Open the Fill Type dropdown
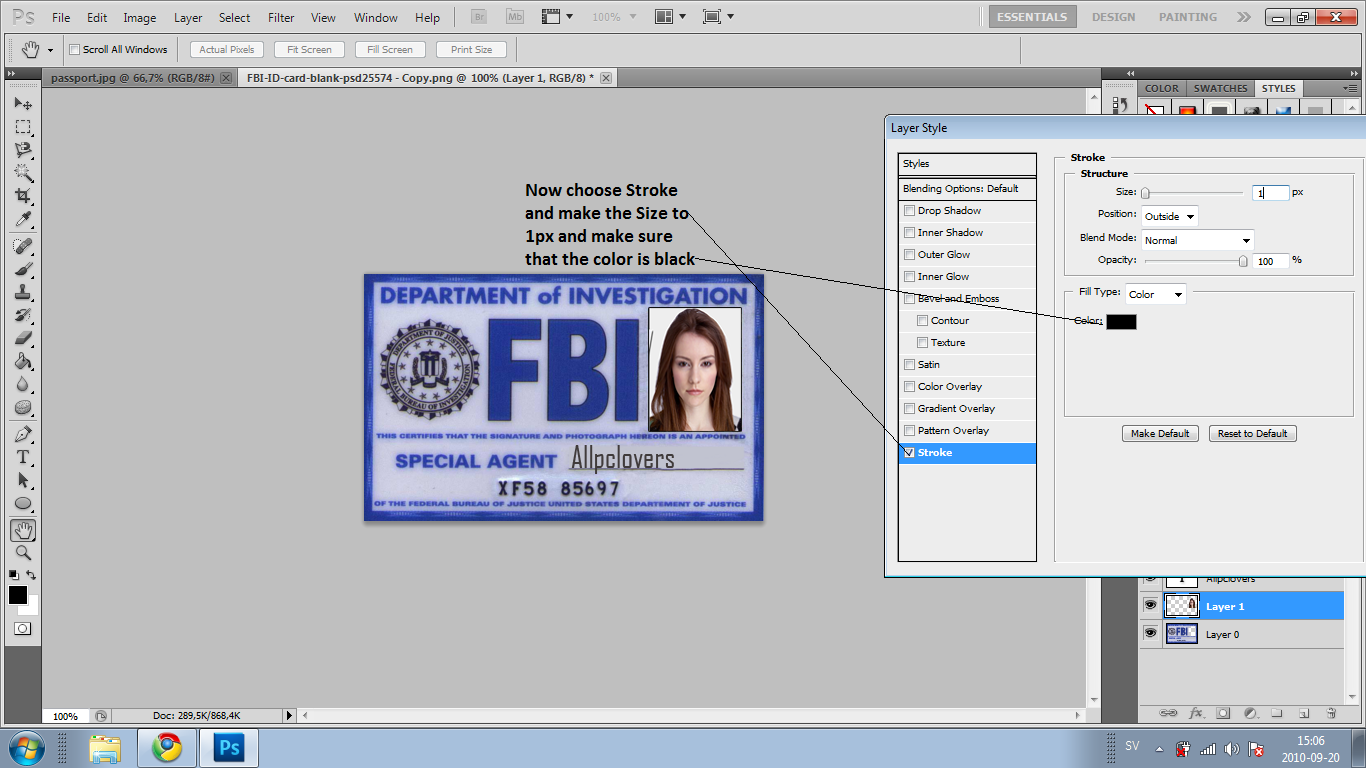The width and height of the screenshot is (1366, 768). (x=1156, y=294)
